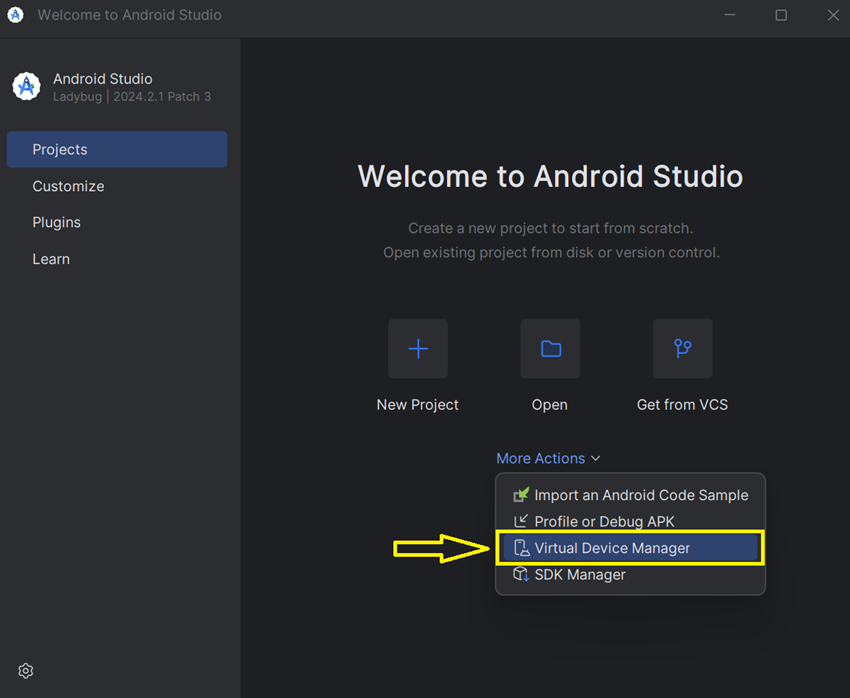Click the Get from VCS branch icon
The image size is (850, 698).
point(682,348)
